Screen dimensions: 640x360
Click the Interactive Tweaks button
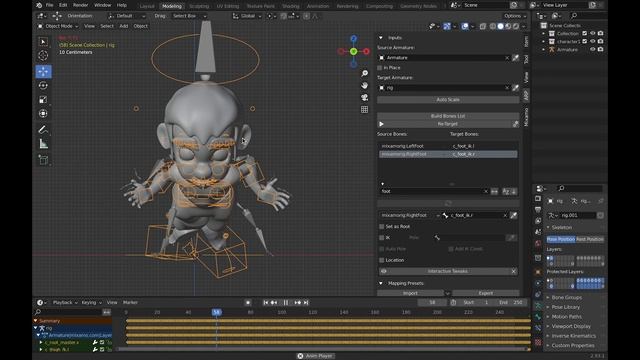(x=448, y=271)
